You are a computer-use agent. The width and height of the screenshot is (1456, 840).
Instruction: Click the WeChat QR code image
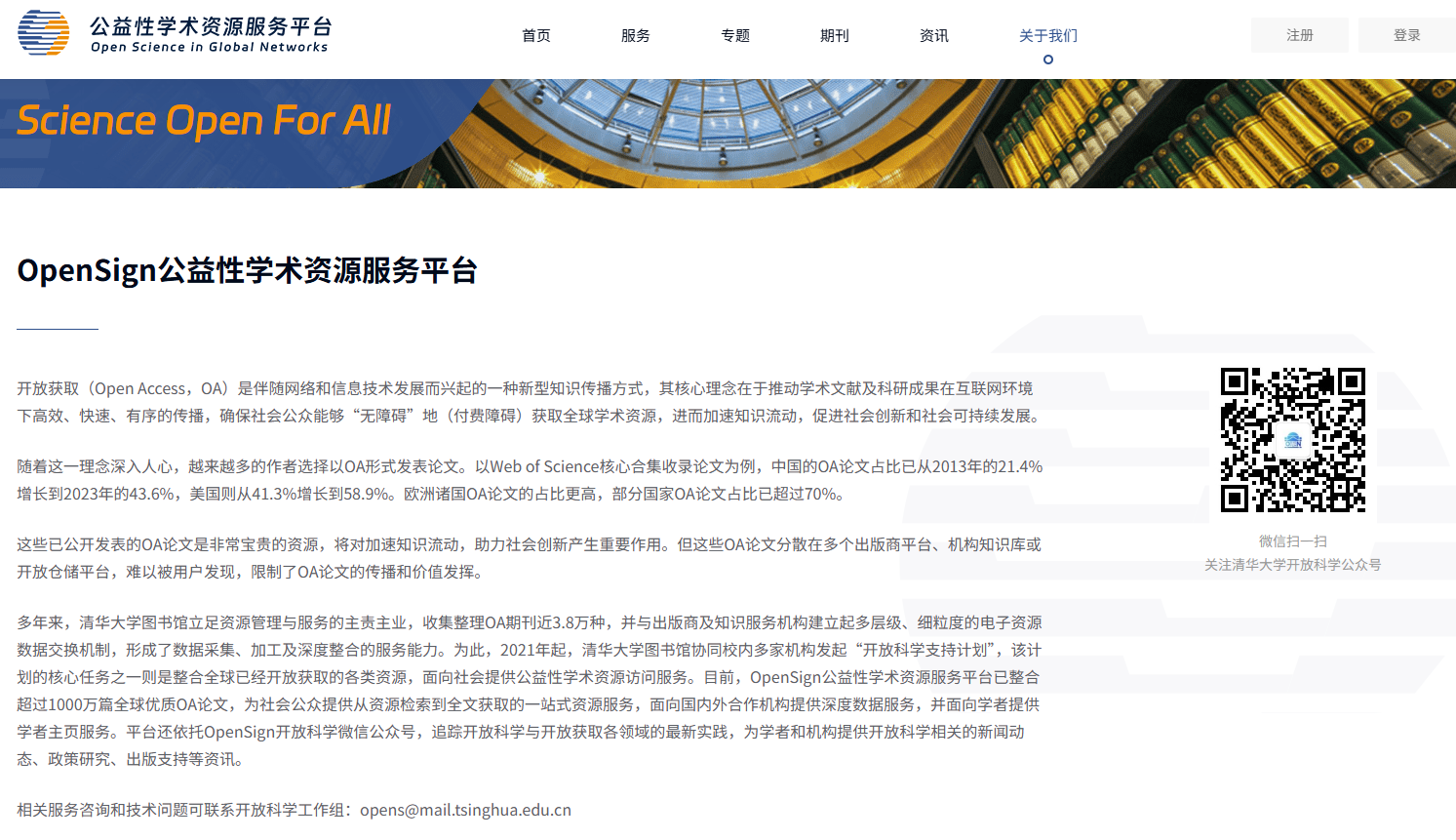tap(1293, 440)
